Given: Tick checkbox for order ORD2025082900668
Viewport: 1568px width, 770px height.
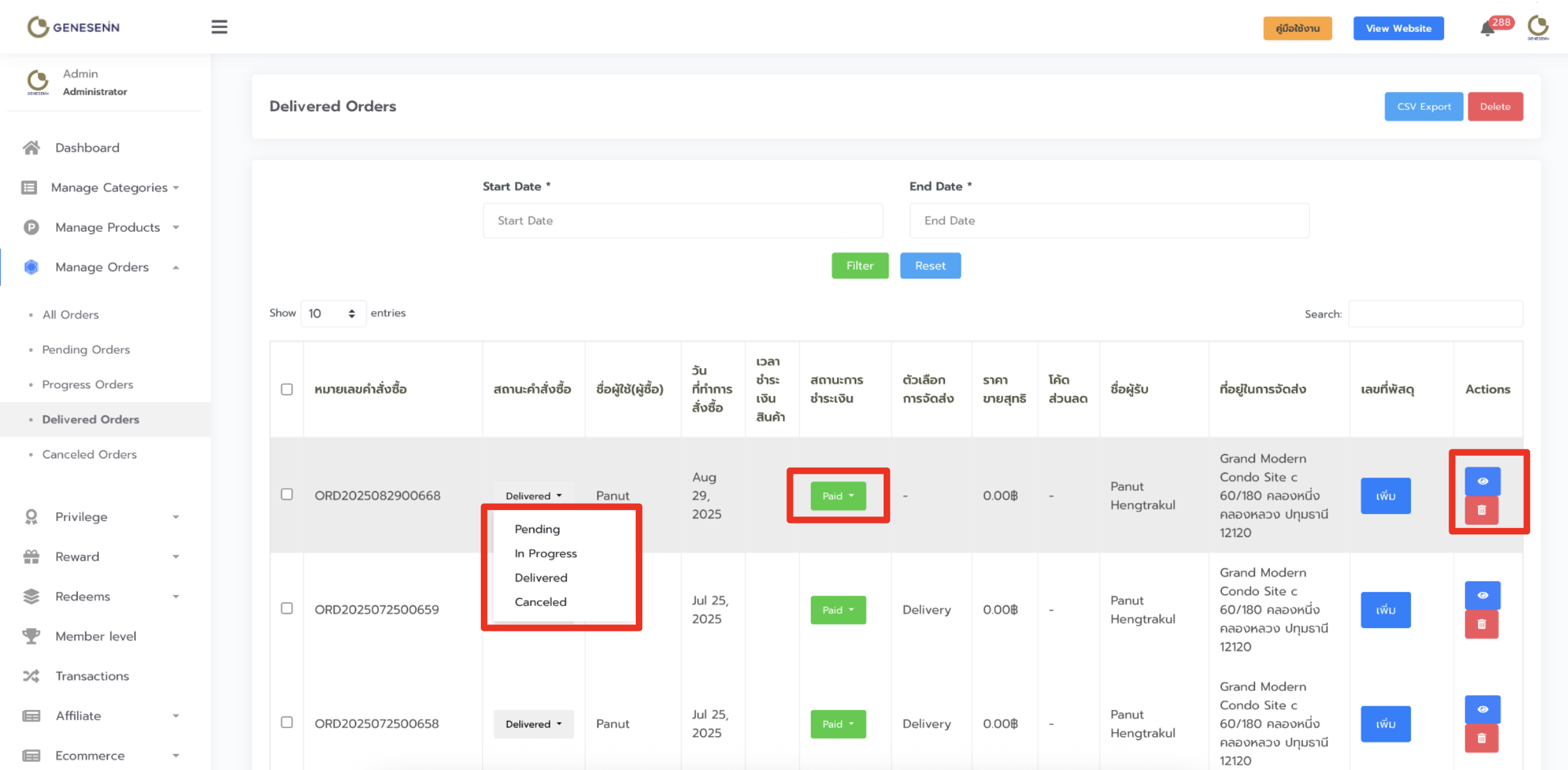Looking at the screenshot, I should pos(287,495).
